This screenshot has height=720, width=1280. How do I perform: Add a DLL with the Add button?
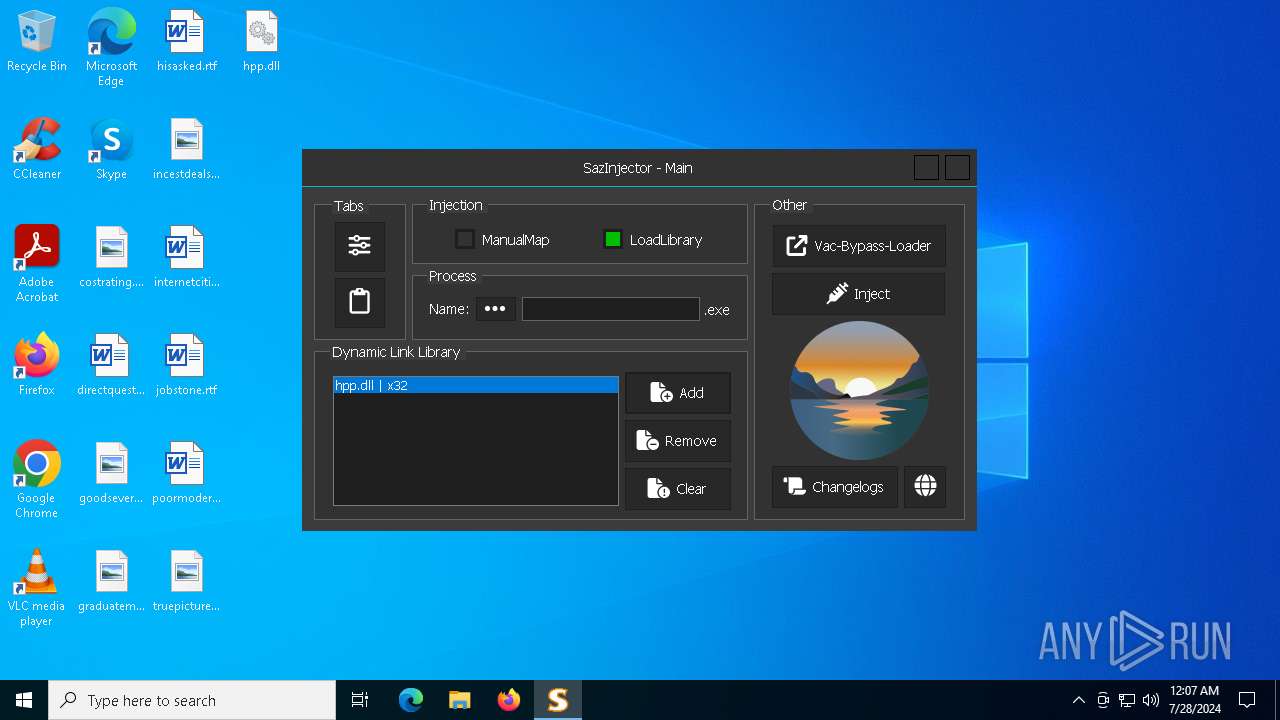(x=678, y=393)
